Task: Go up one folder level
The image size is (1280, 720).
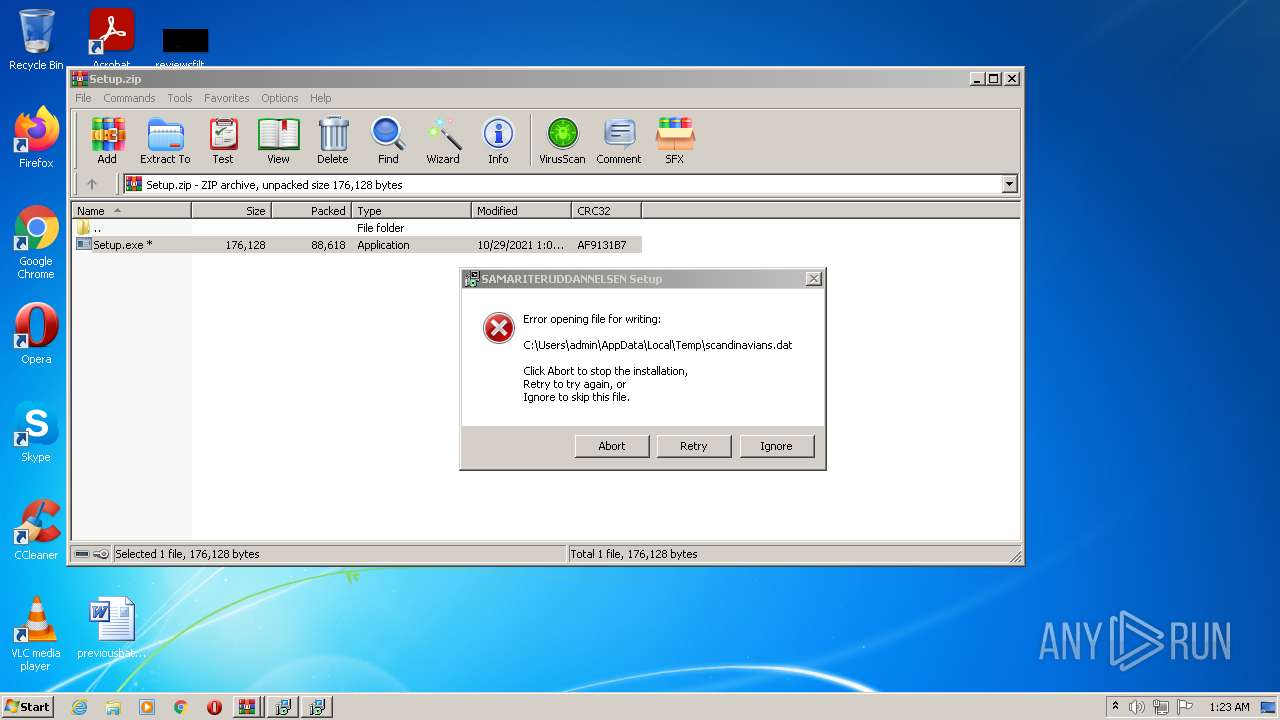Action: 92,184
